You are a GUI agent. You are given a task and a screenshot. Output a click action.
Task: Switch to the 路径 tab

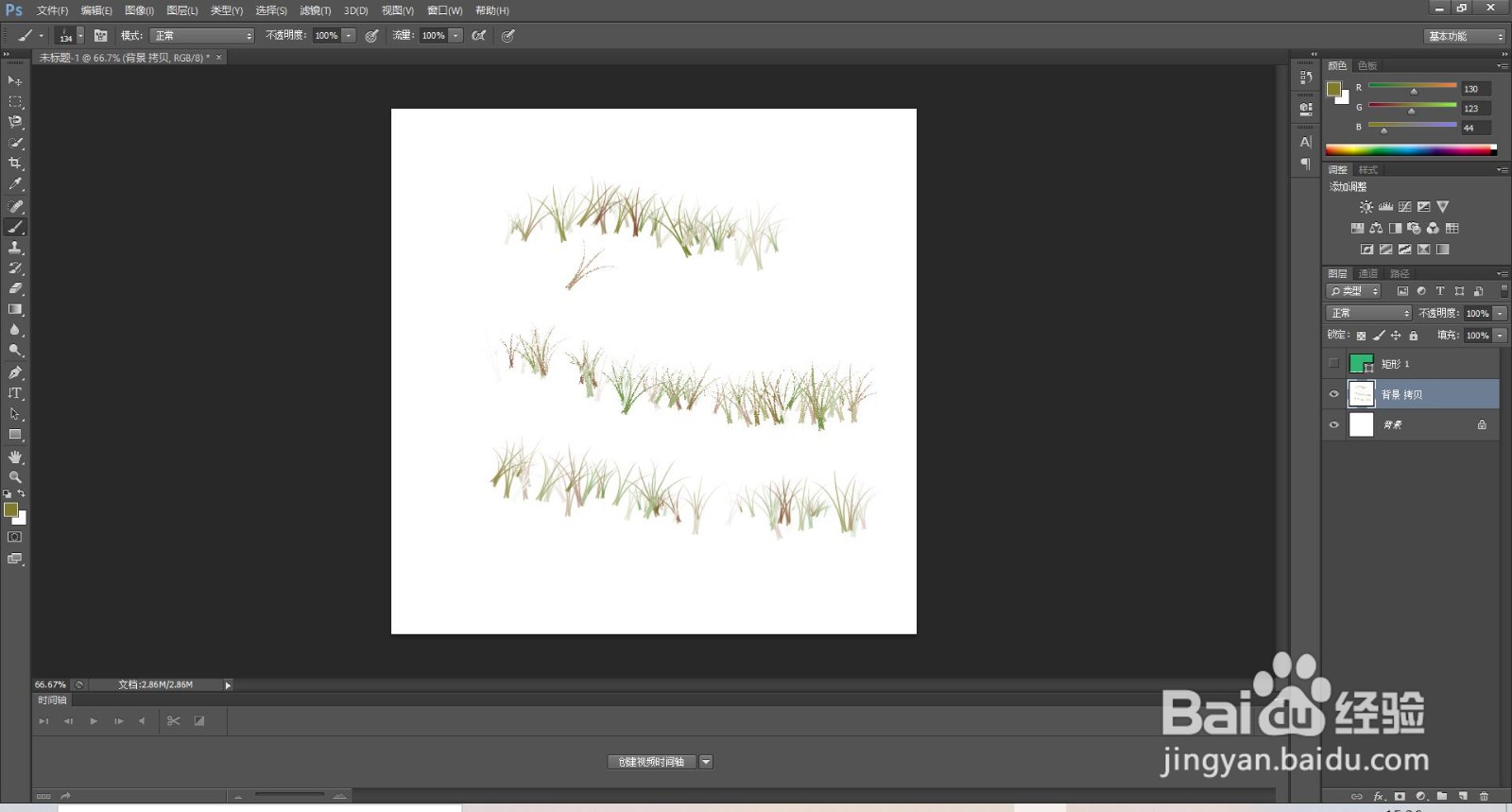pos(1400,274)
